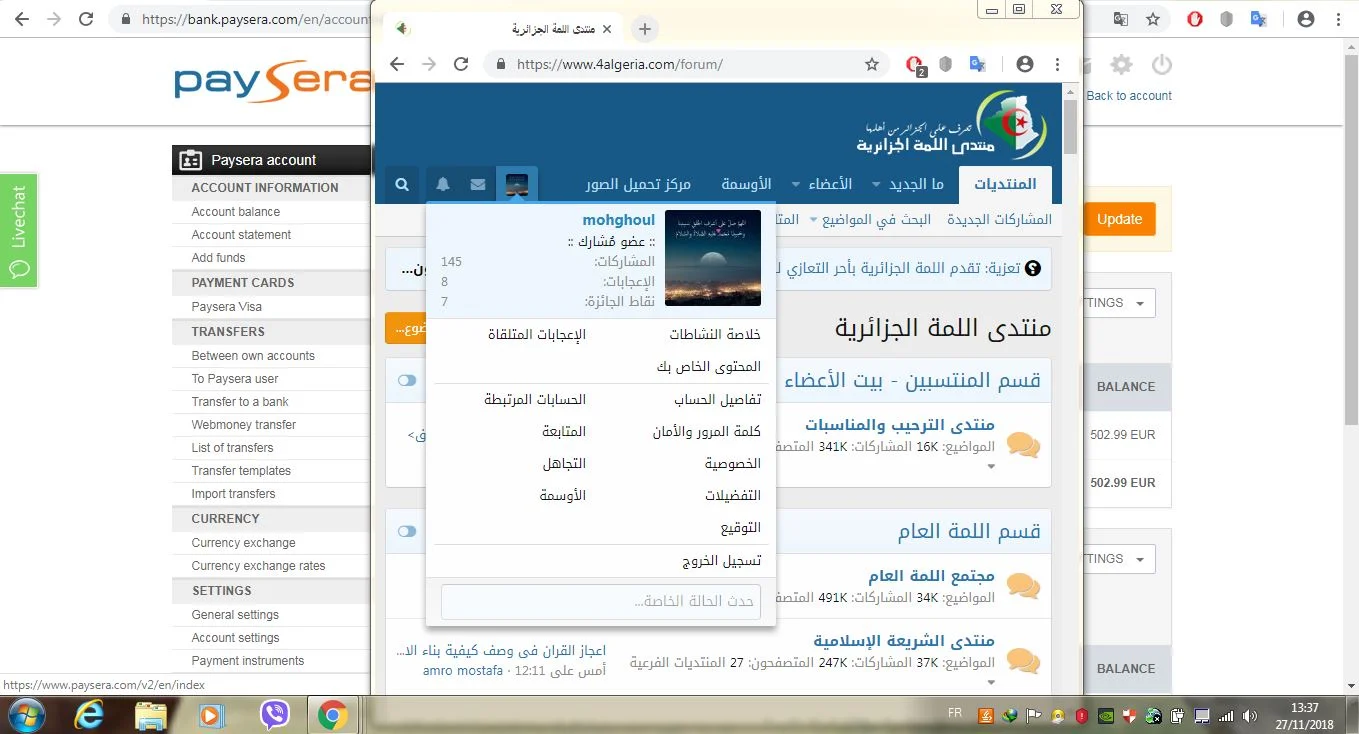Click the forum search magnifier icon
The image size is (1359, 734).
click(x=402, y=185)
